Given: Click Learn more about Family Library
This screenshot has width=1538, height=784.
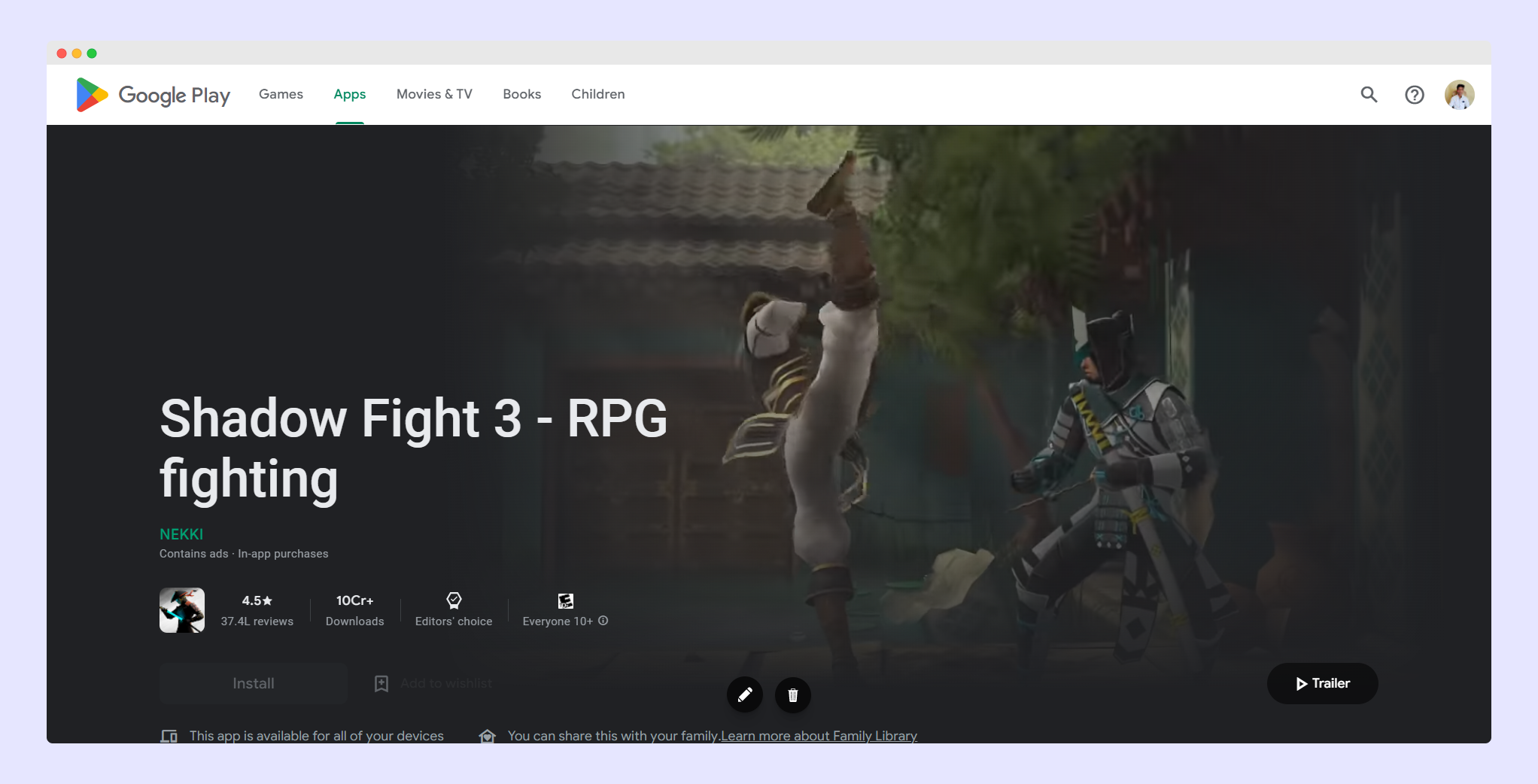Looking at the screenshot, I should [x=818, y=735].
